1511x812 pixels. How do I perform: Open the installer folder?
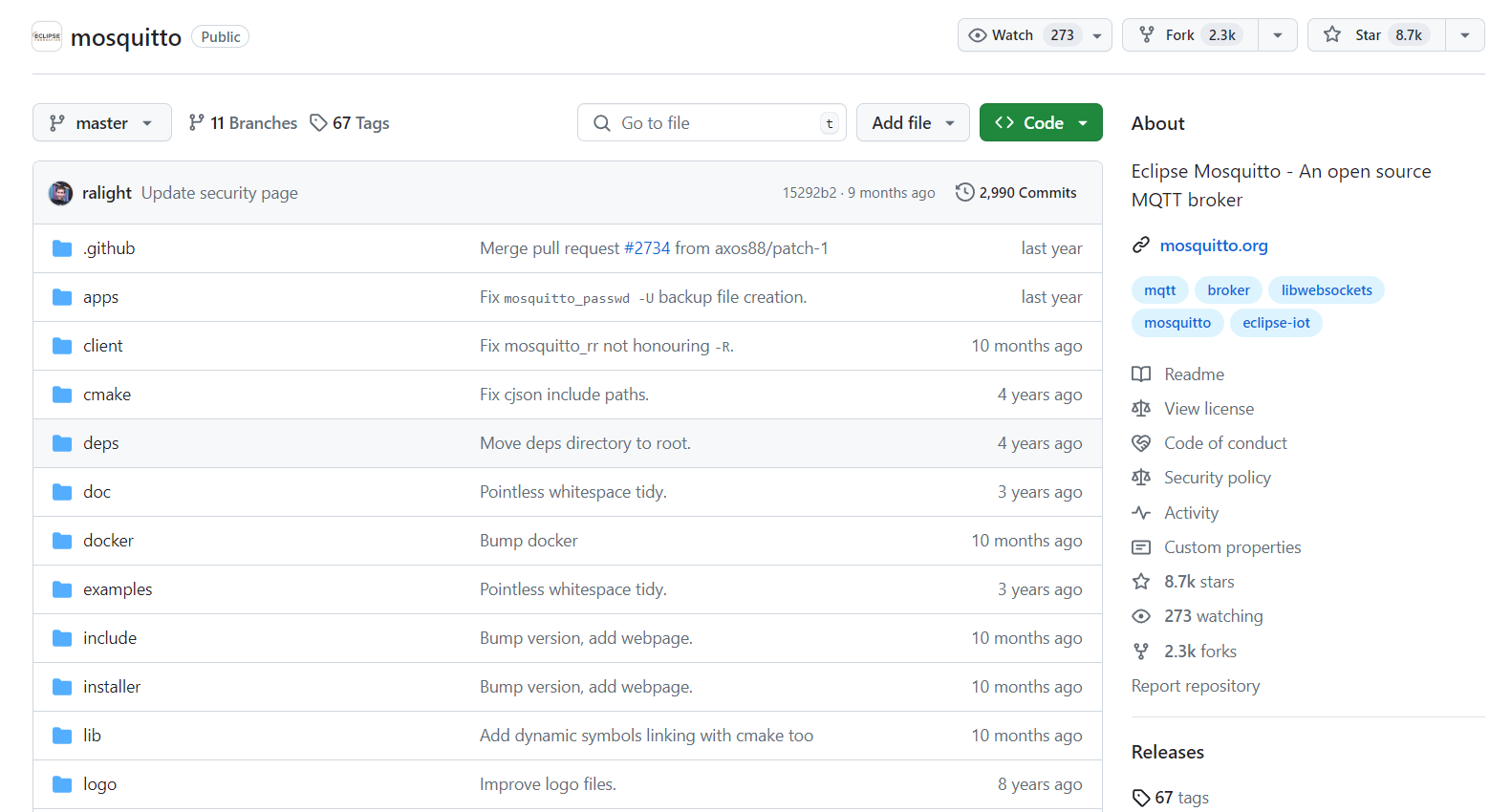pos(112,687)
